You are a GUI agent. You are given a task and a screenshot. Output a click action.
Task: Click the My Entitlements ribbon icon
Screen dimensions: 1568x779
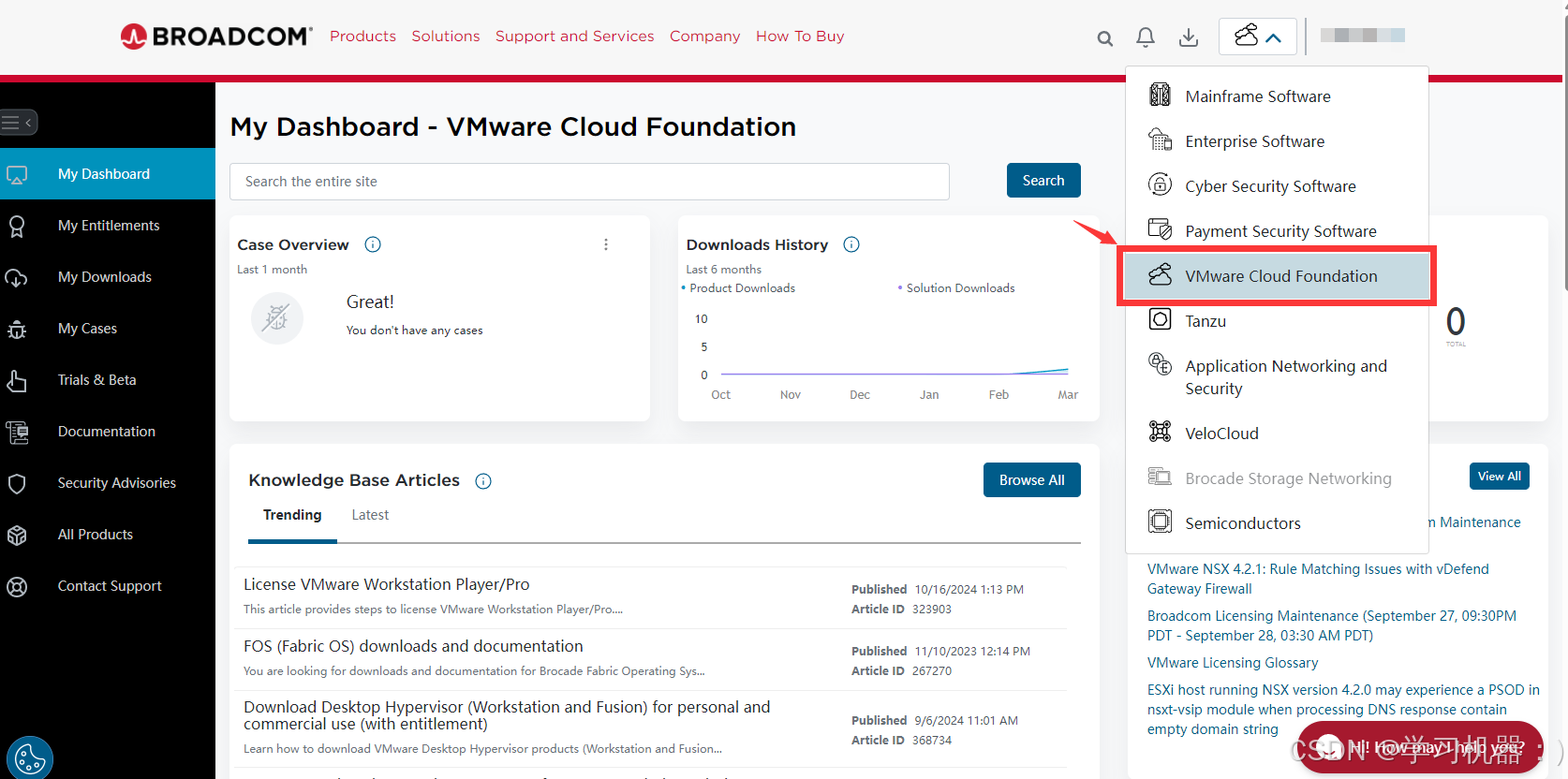[17, 226]
